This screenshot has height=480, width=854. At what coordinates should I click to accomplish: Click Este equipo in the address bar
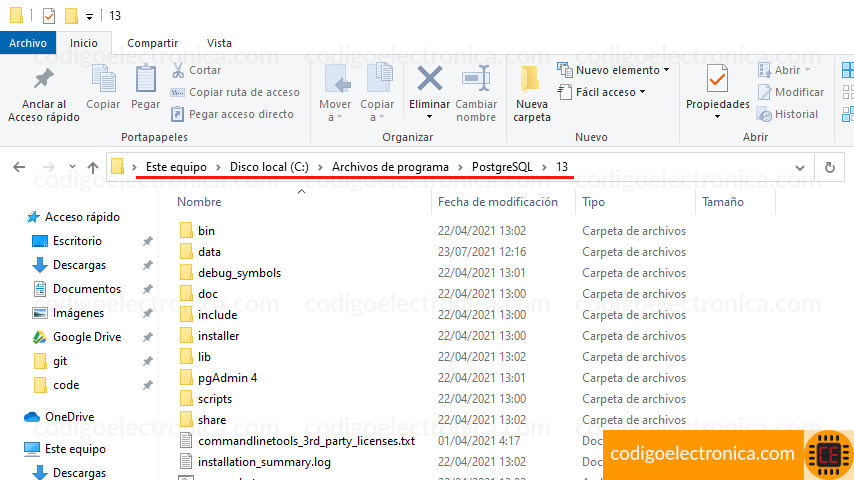pos(176,167)
